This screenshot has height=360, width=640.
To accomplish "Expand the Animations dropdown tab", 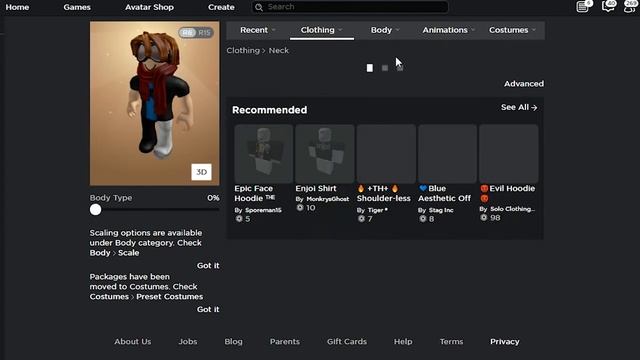I will pos(449,30).
